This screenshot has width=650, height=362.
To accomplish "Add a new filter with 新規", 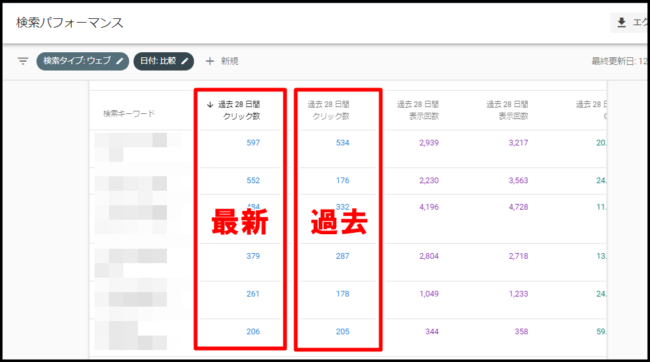I will pyautogui.click(x=222, y=61).
